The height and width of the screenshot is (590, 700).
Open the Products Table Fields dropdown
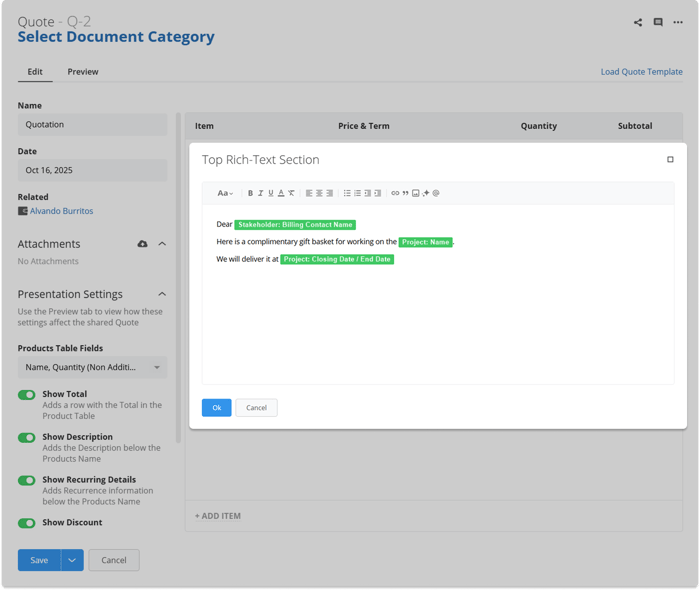coord(92,367)
